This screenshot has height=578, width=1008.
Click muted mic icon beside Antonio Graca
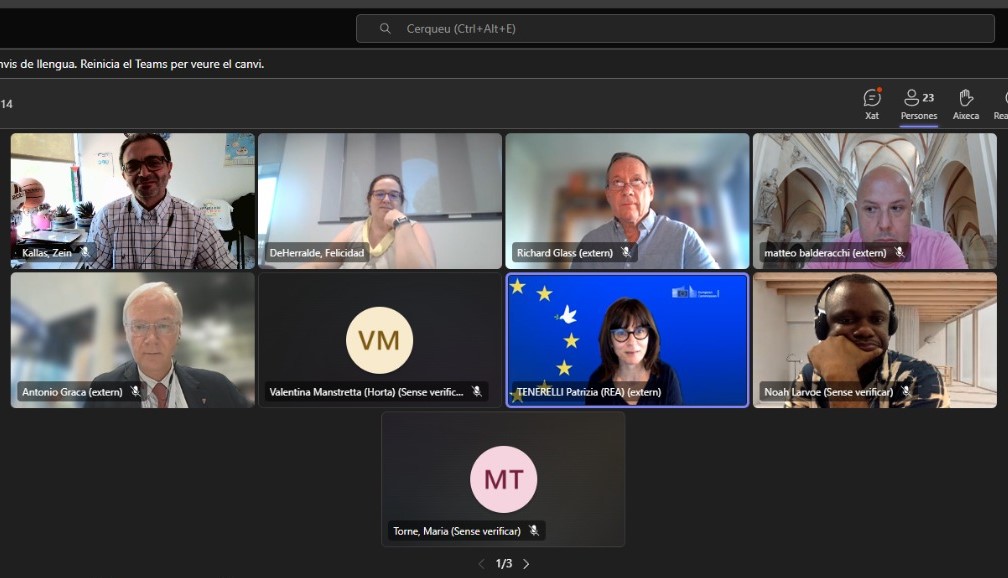[x=135, y=392]
